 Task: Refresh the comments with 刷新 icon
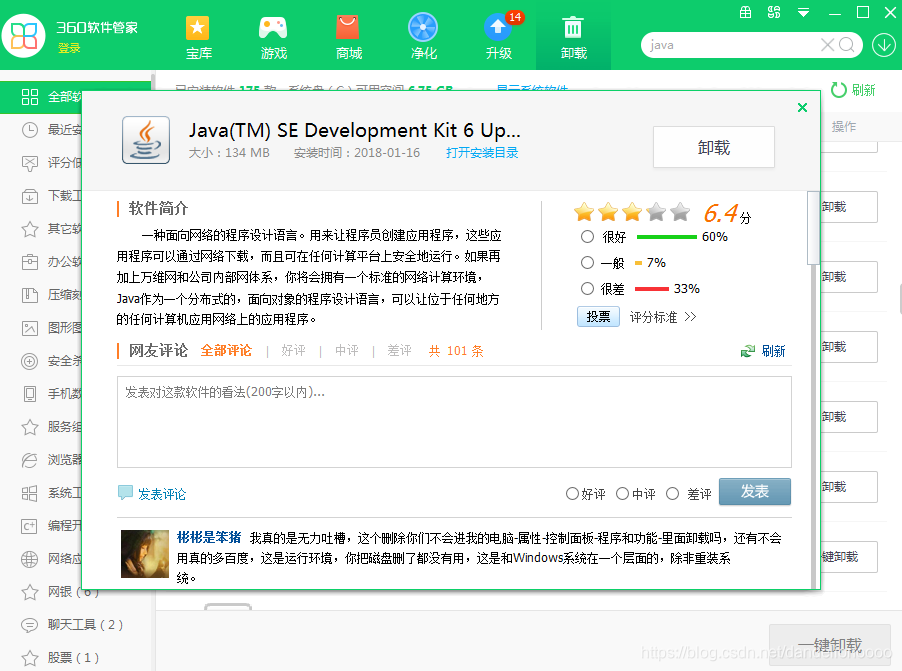[748, 351]
